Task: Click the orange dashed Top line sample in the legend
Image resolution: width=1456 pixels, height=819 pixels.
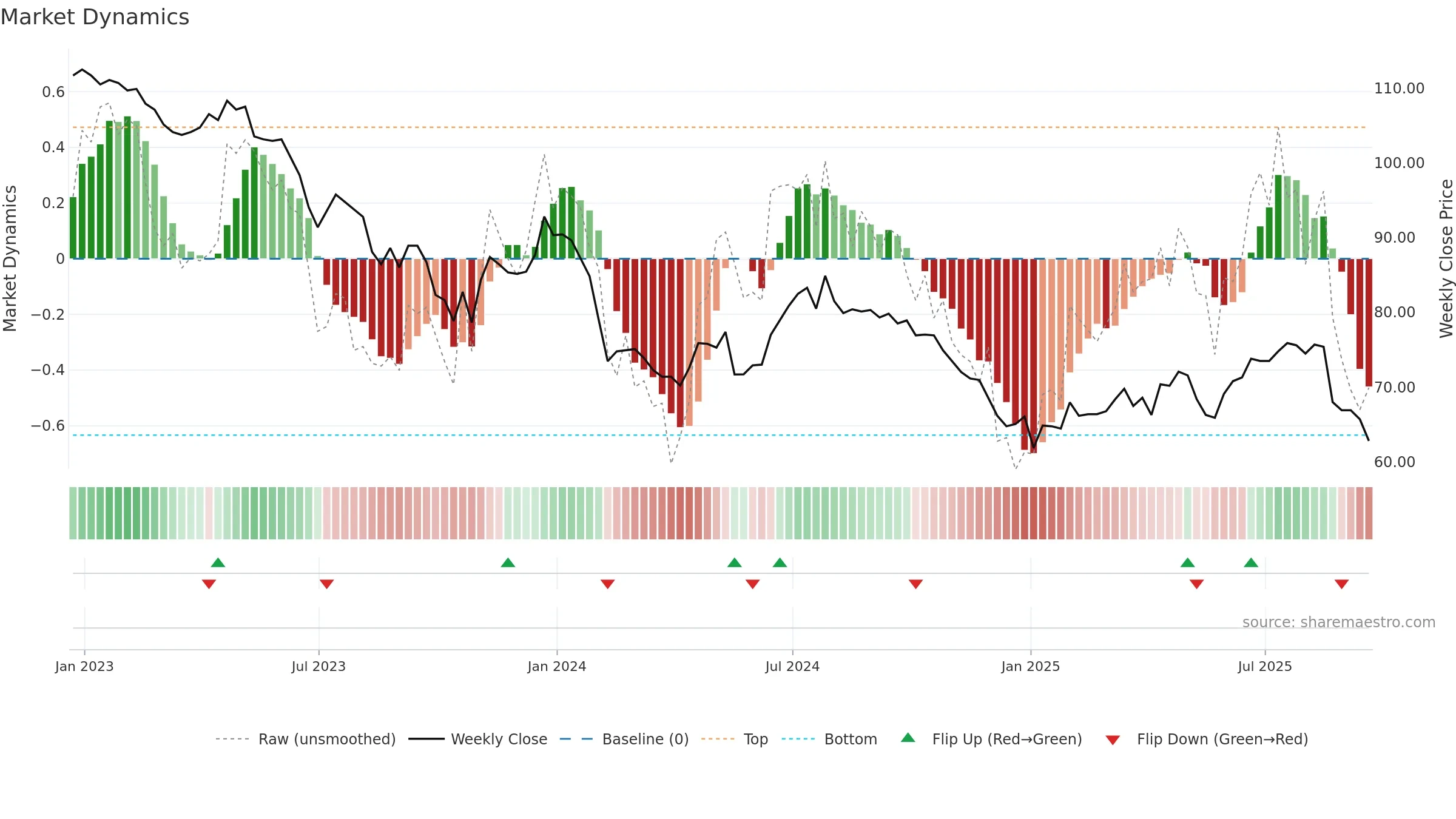Action: (718, 739)
